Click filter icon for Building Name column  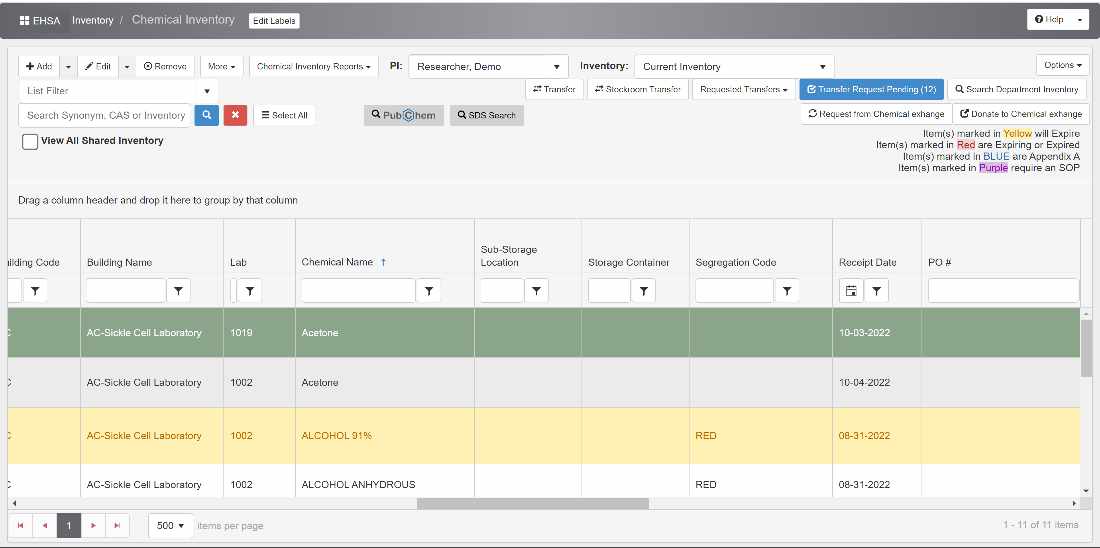[x=179, y=291]
